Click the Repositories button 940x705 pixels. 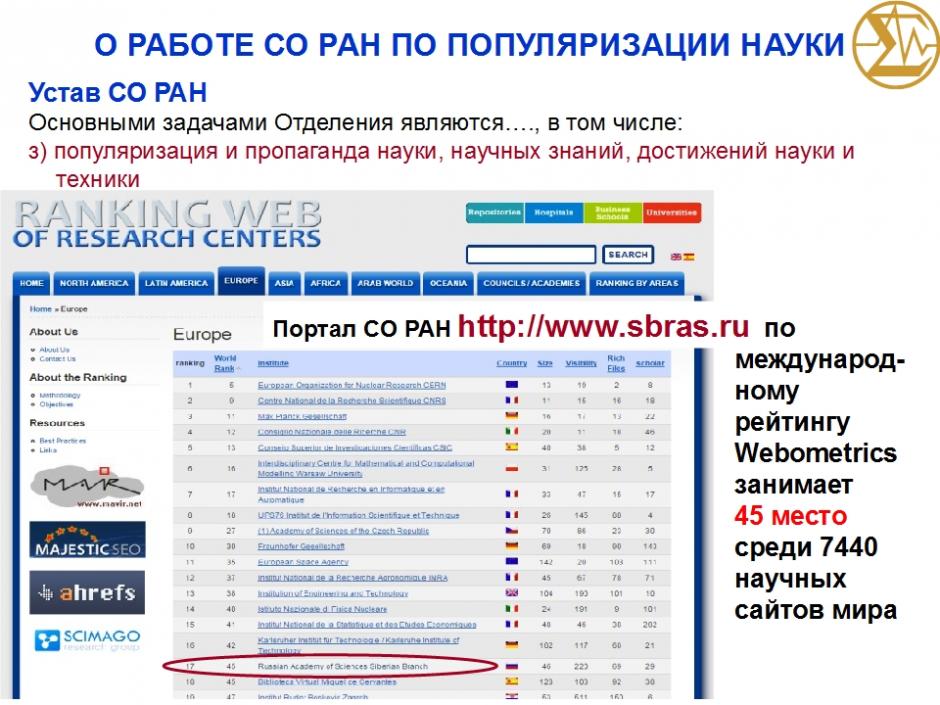[x=495, y=213]
